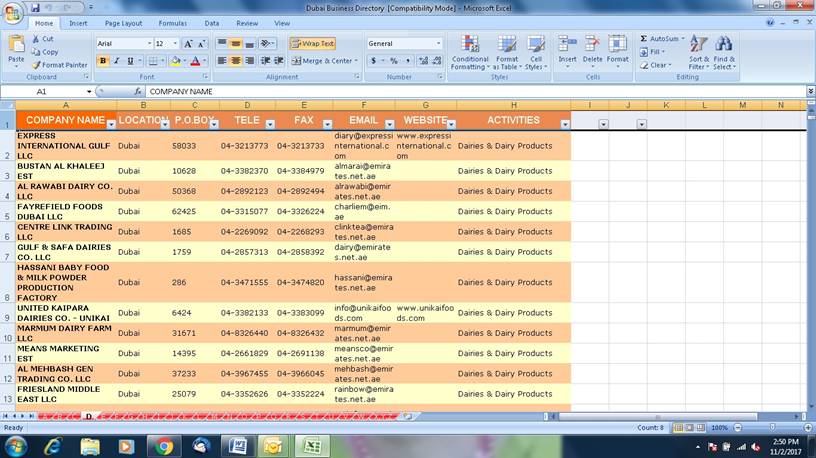
Task: Expand the ACTIVITIES column filter dropdown
Action: pos(564,125)
